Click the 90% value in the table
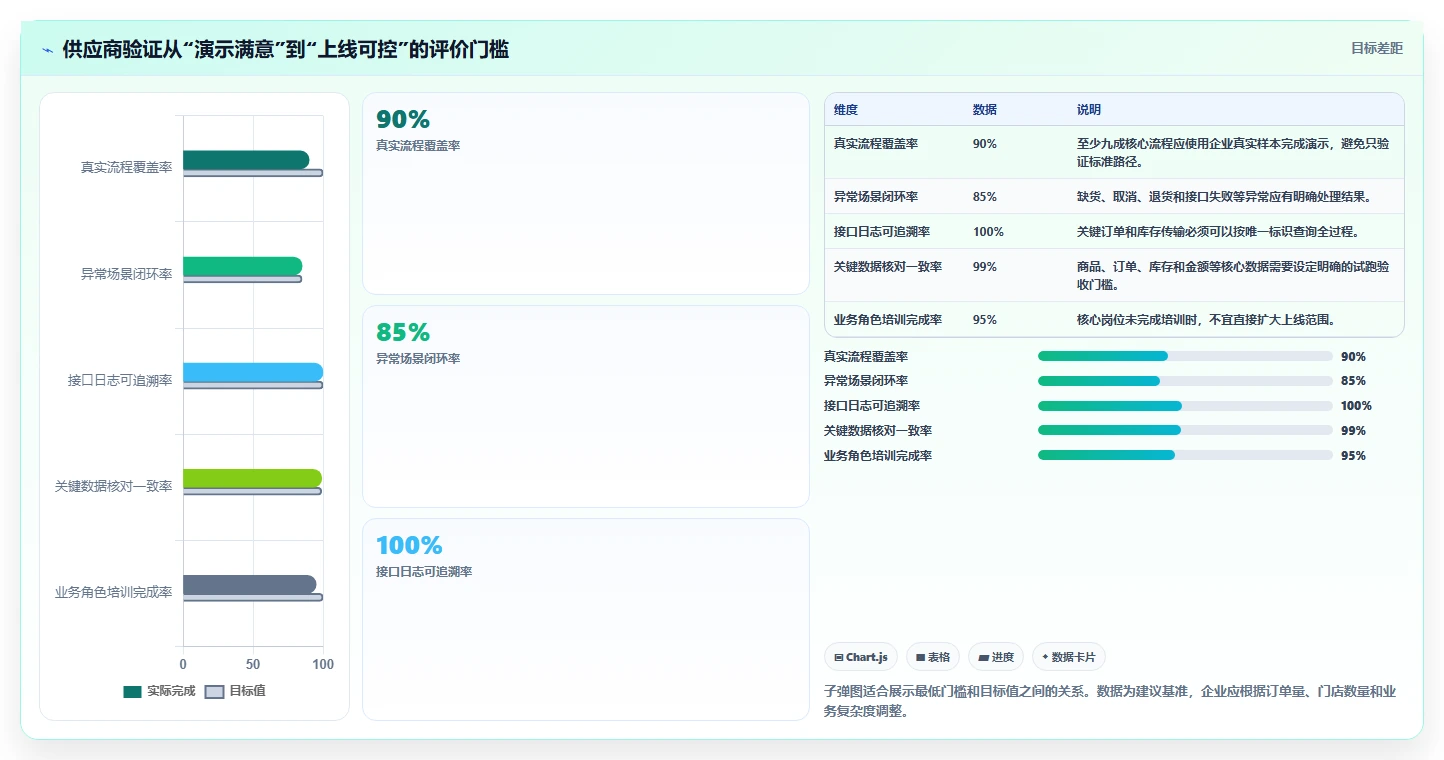Viewport: 1444px width, 760px height. point(985,144)
